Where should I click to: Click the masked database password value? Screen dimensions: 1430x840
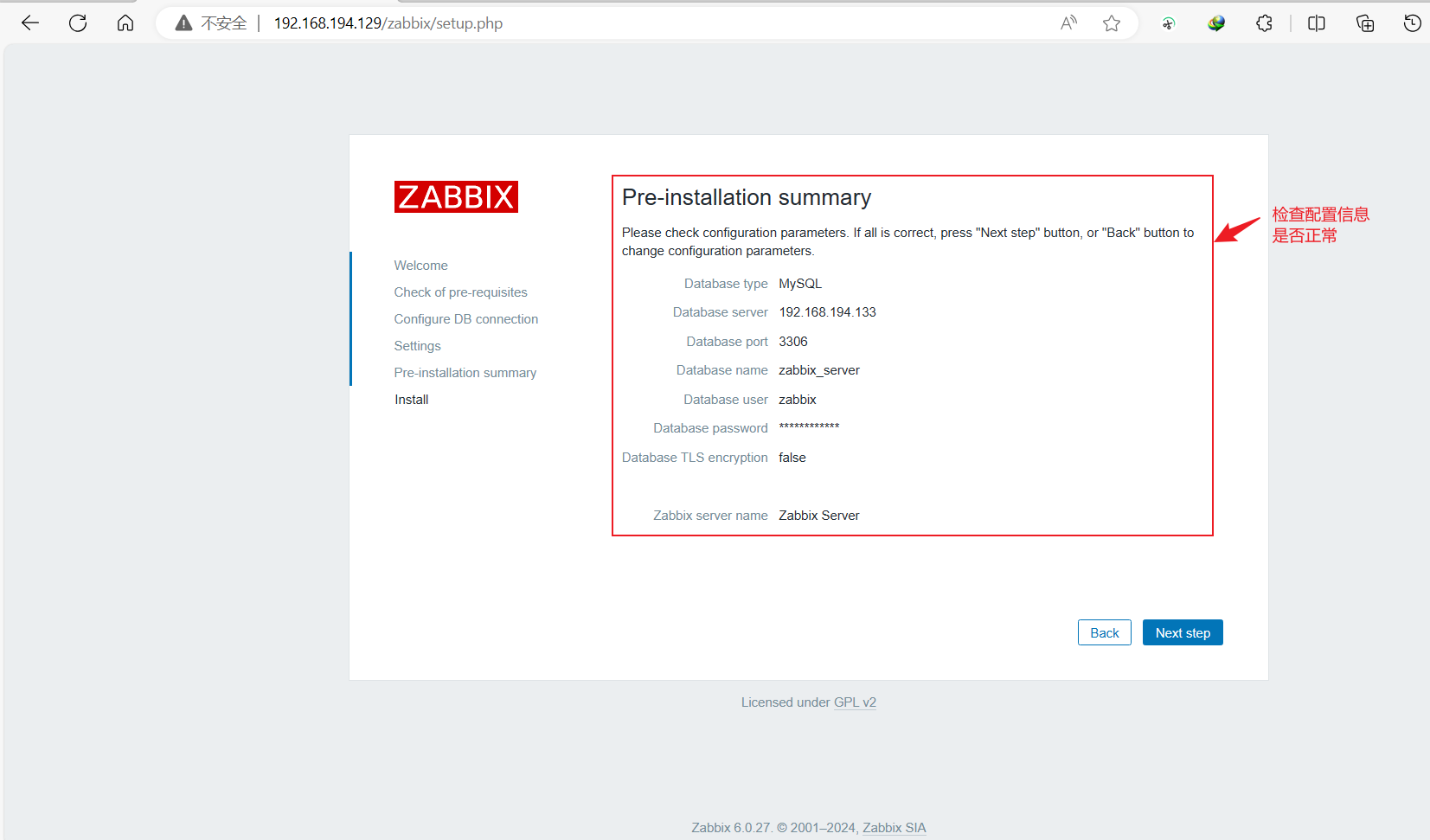(809, 427)
